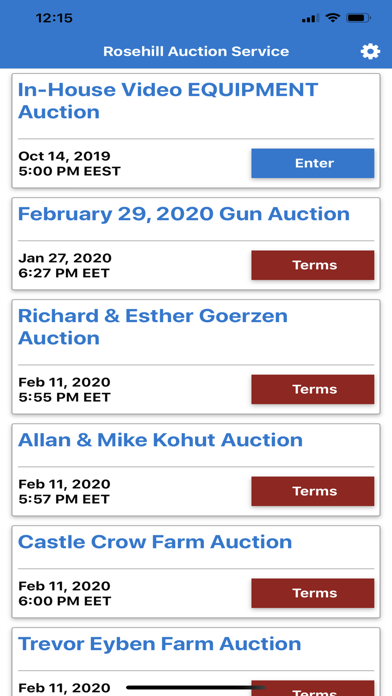
Task: Tap the 12:15 clock in status bar
Action: (x=54, y=18)
